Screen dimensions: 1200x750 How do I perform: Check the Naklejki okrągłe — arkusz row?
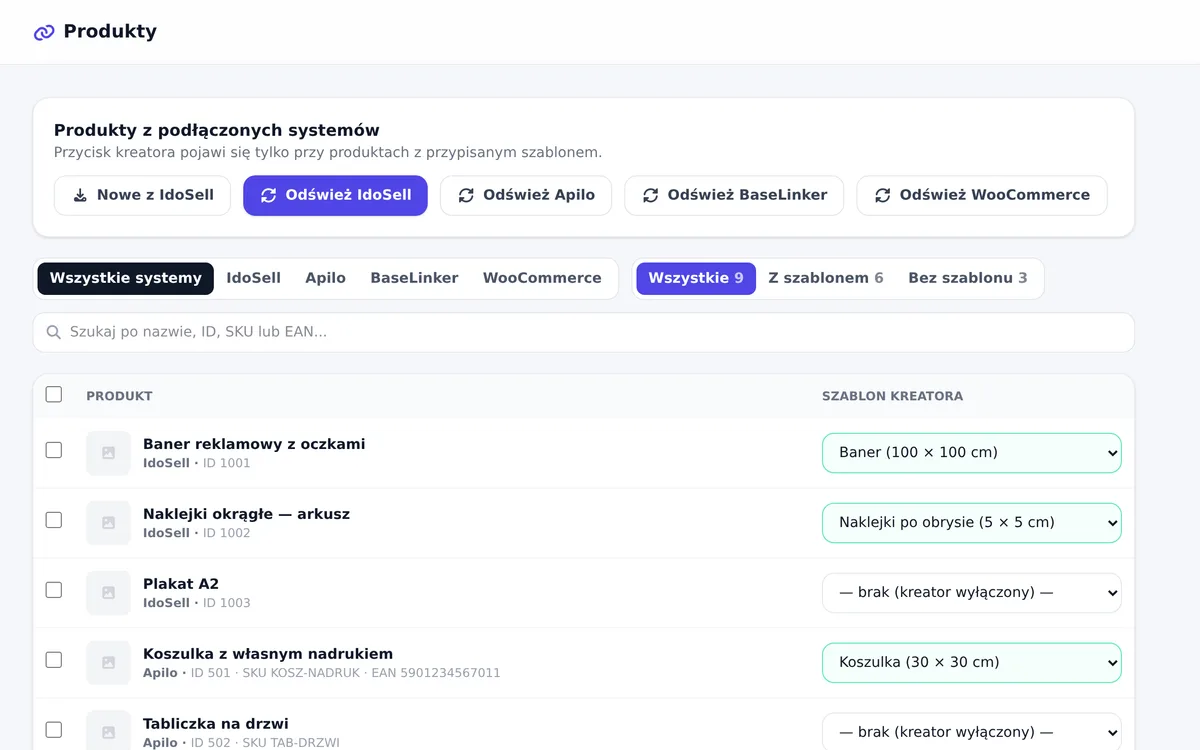[54, 520]
